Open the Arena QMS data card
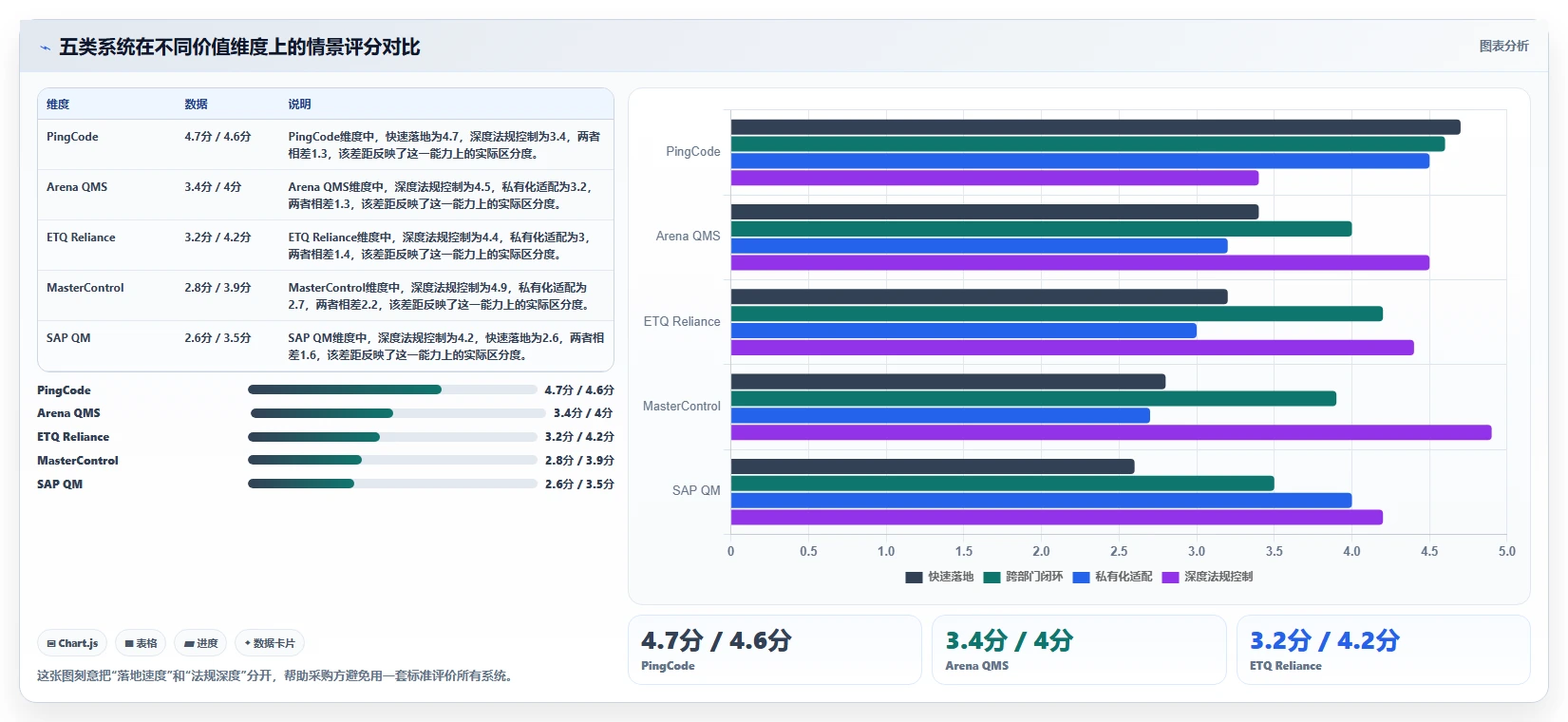 pyautogui.click(x=1079, y=650)
